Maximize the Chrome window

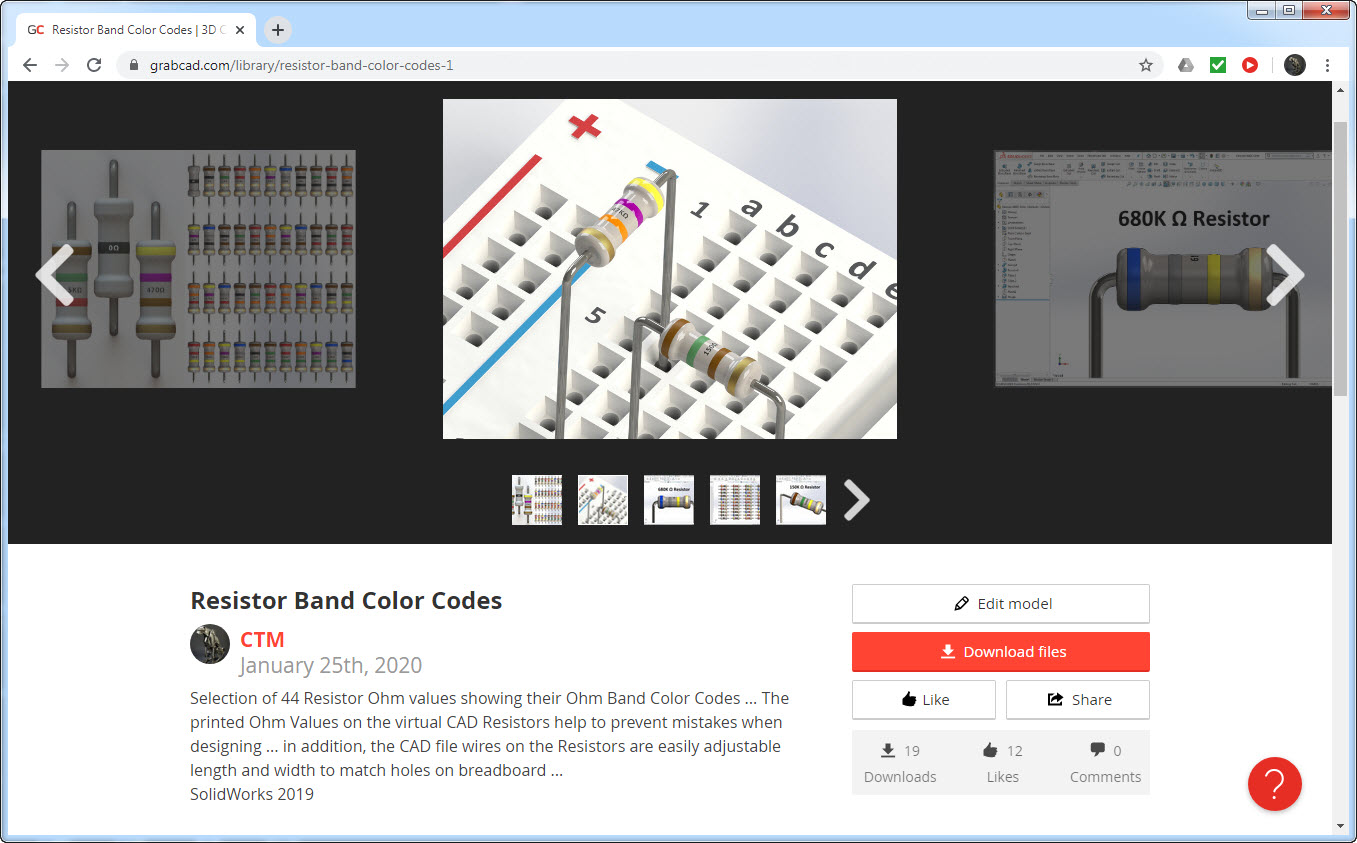click(1290, 10)
